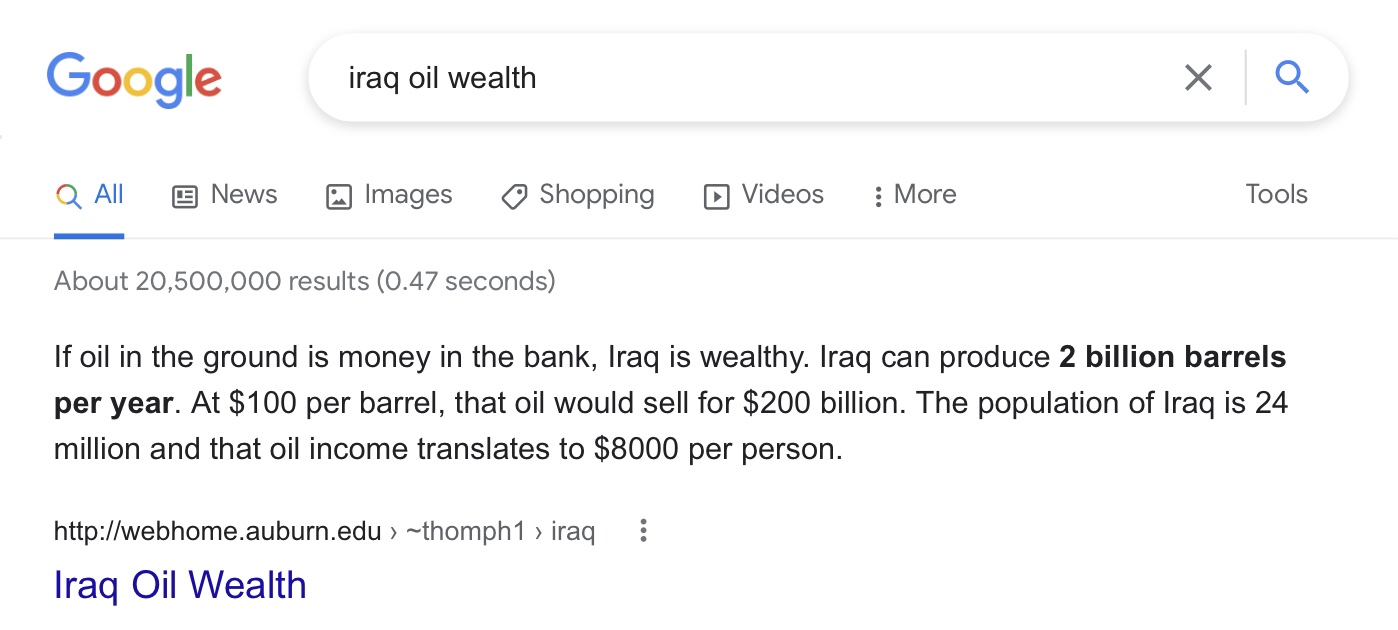Screen dimensions: 1398x630
Task: Click the play icon beside Videos
Action: tap(716, 196)
